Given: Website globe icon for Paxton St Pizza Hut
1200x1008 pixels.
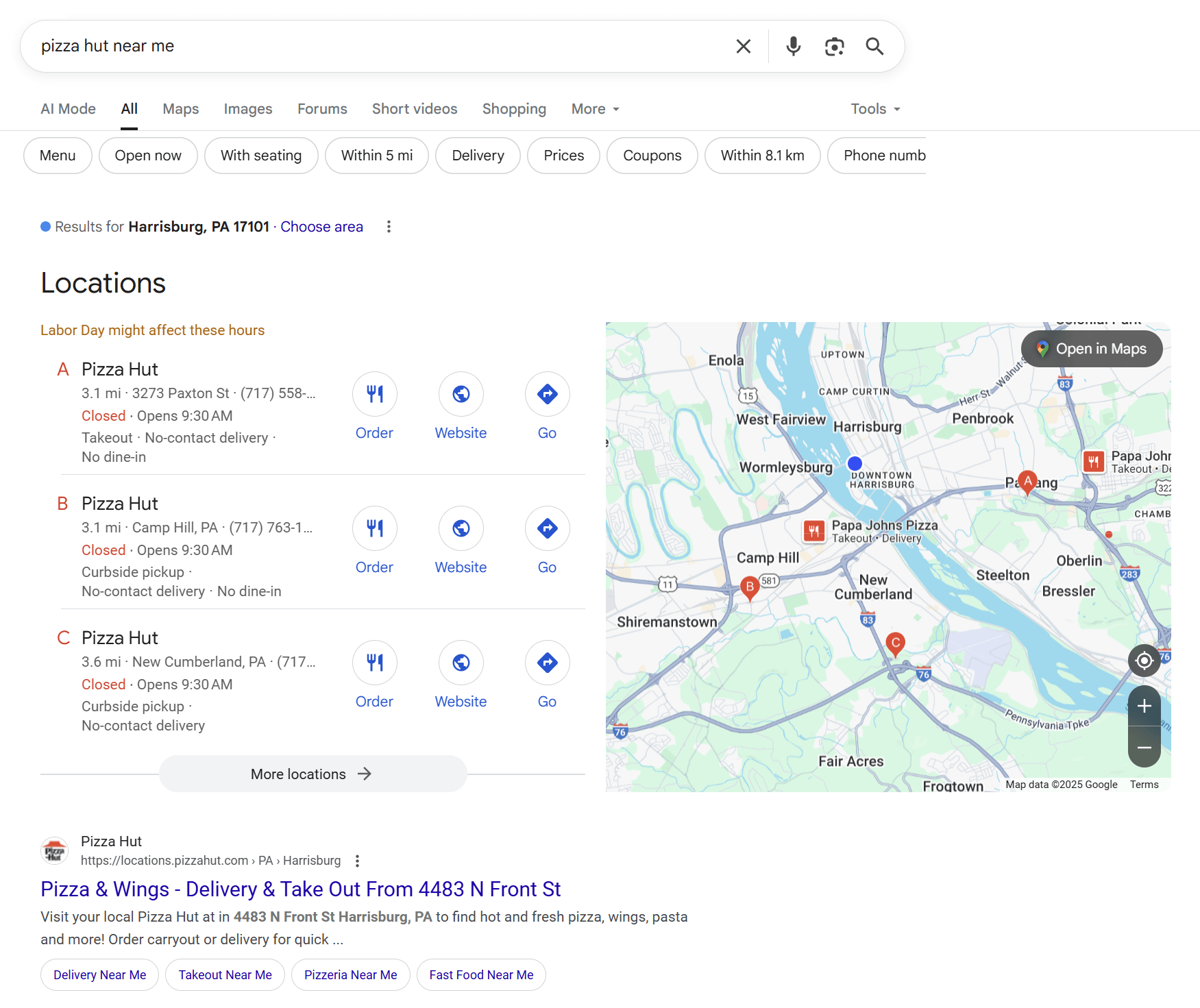Looking at the screenshot, I should tap(461, 394).
